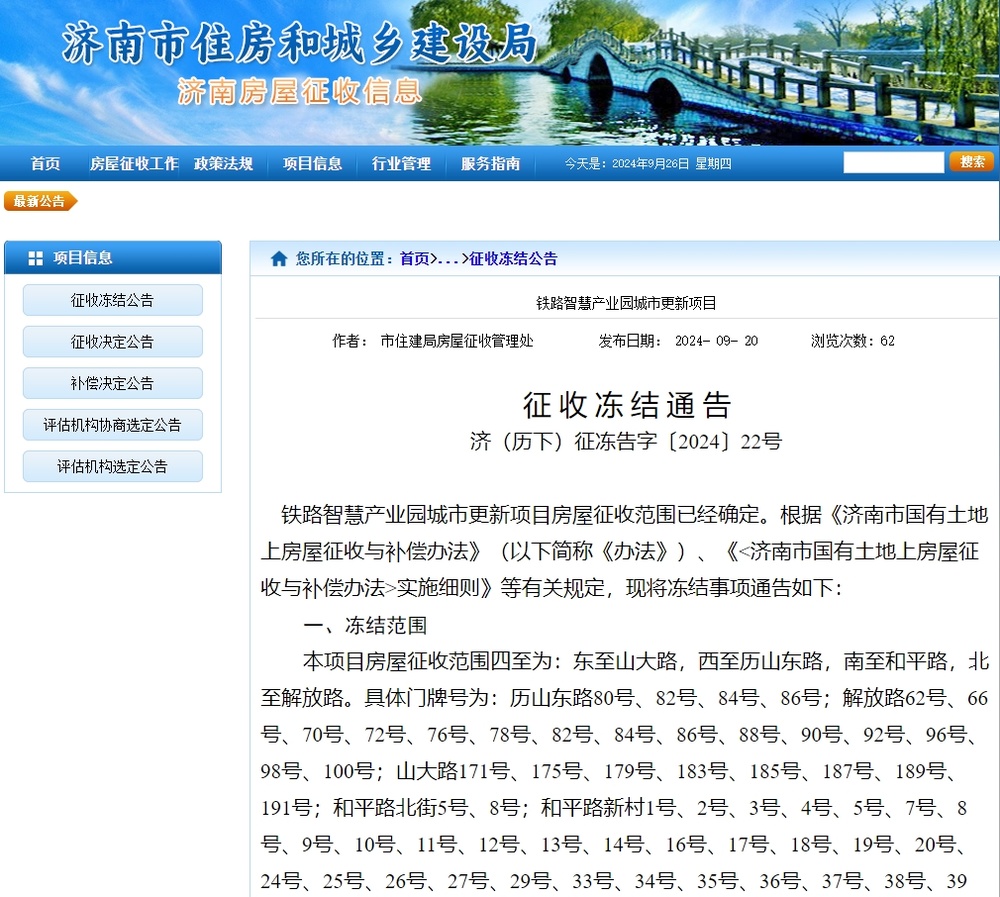1000x897 pixels.
Task: Click the publish date 2024-09-20
Action: click(x=716, y=341)
